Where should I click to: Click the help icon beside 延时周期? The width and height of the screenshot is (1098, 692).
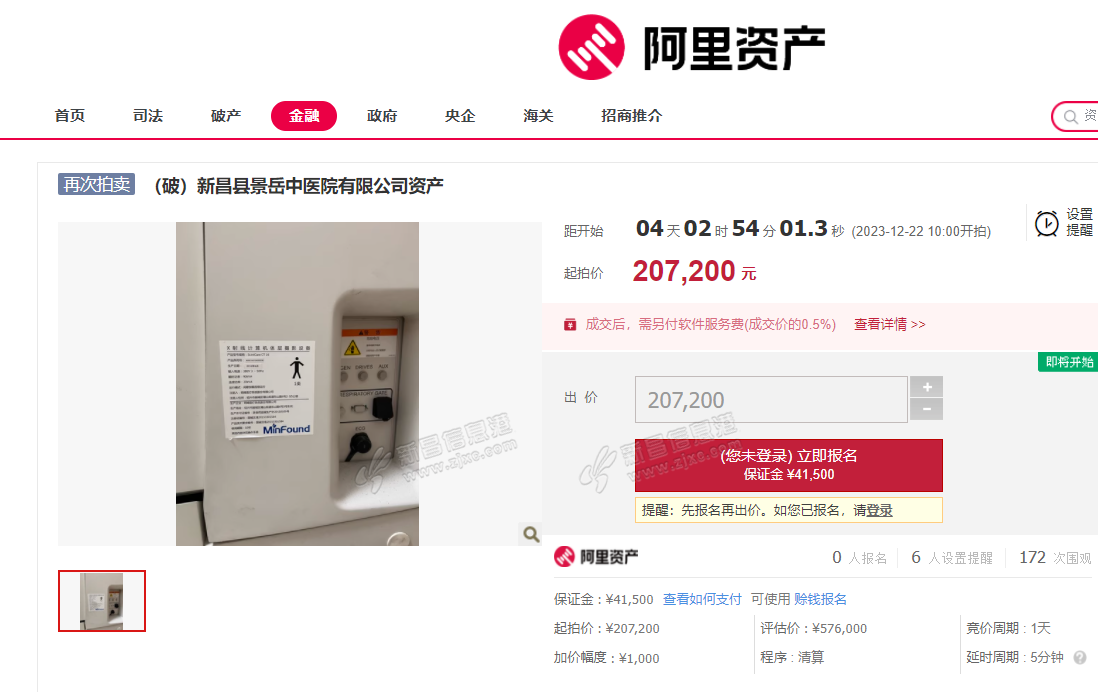tap(1080, 658)
